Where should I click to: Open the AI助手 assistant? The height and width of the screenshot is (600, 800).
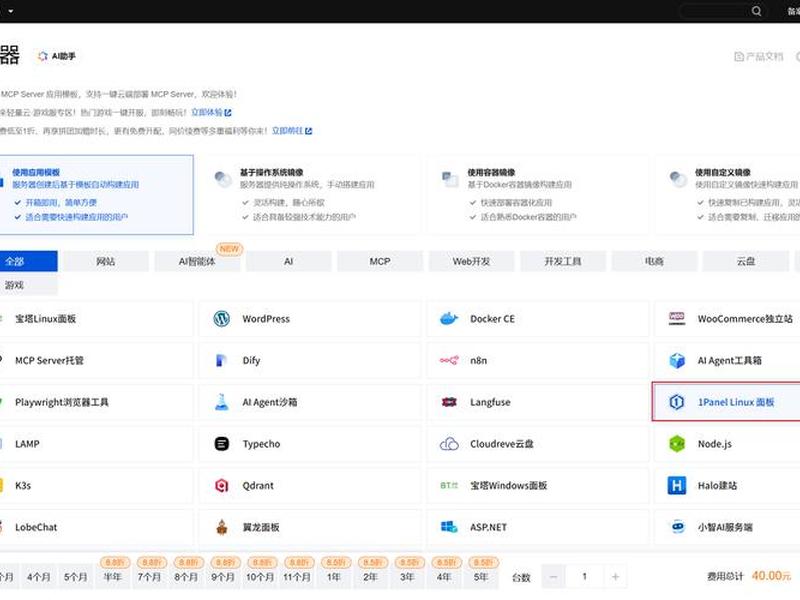click(x=56, y=56)
